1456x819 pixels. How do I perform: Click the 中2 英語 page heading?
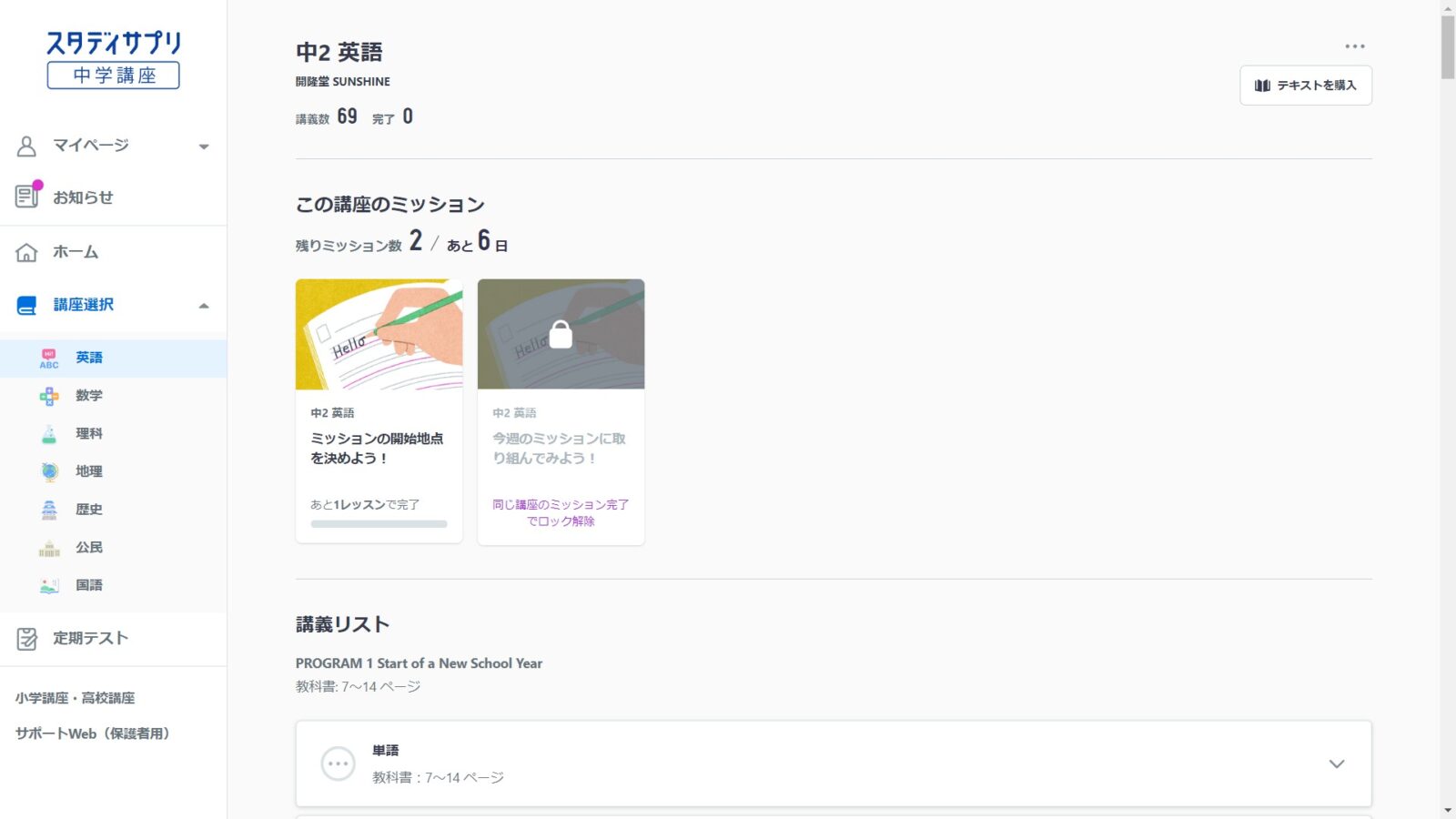339,53
